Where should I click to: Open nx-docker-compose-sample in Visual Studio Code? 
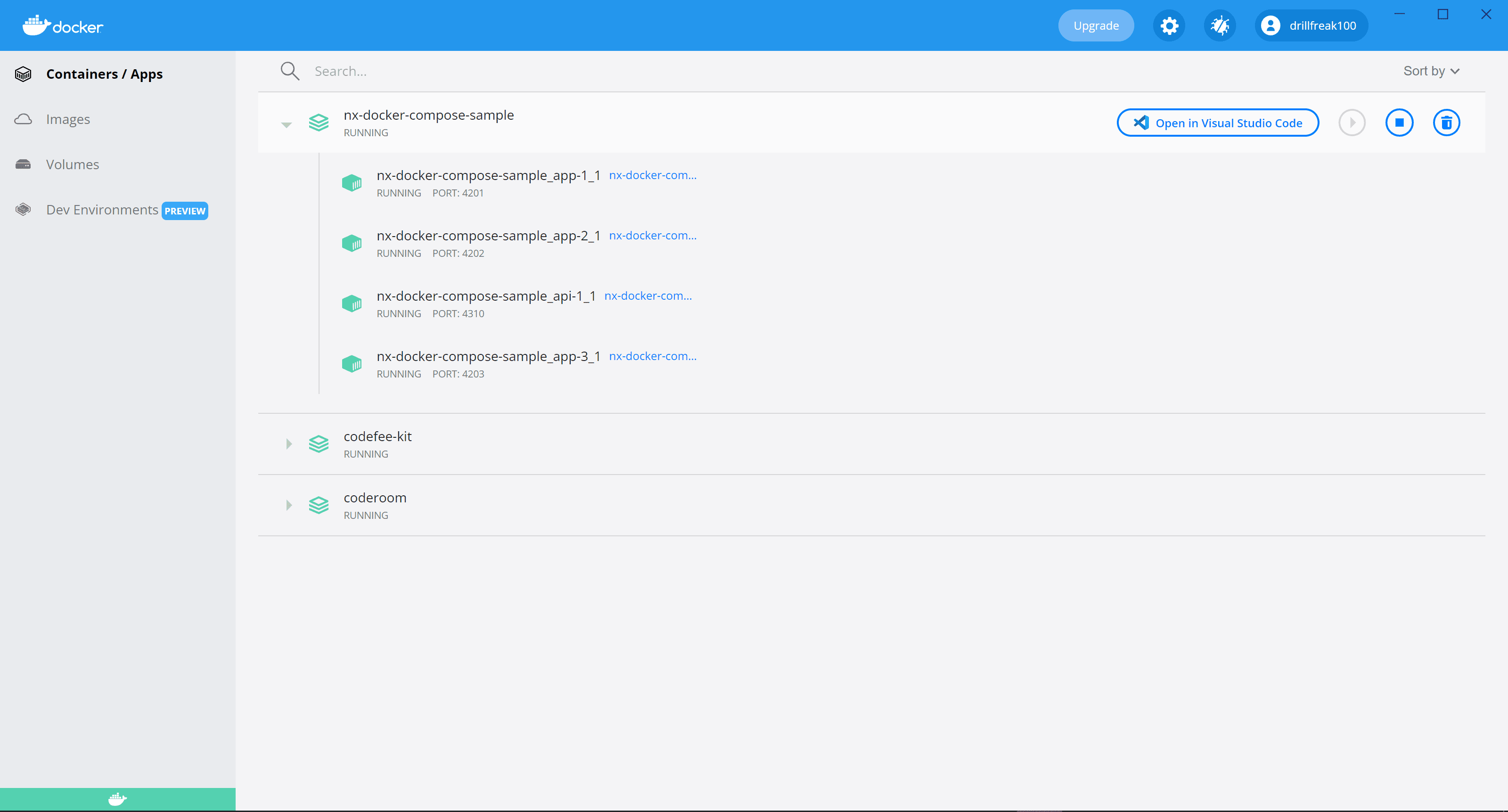pyautogui.click(x=1218, y=123)
